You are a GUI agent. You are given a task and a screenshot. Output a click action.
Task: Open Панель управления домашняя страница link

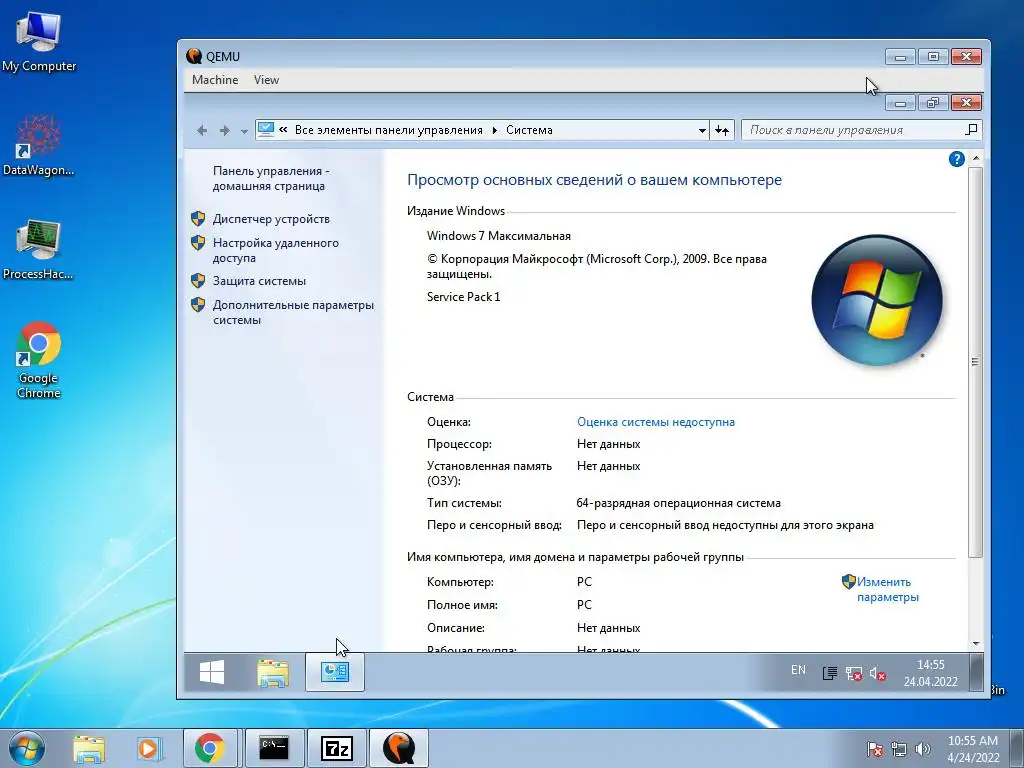pos(271,178)
